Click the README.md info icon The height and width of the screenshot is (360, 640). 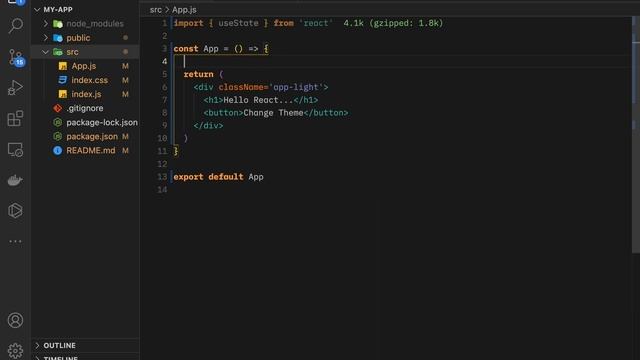pyautogui.click(x=58, y=151)
